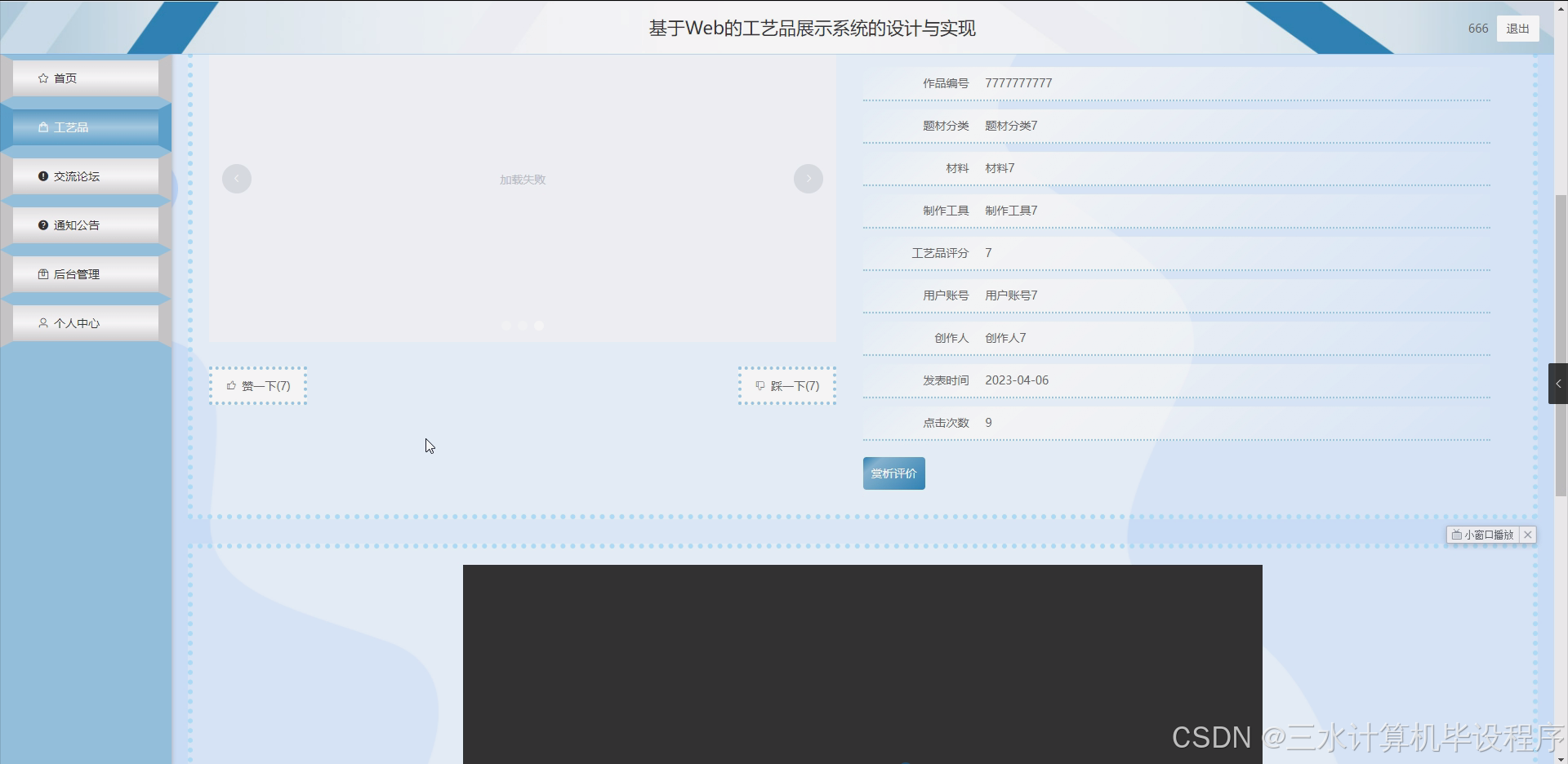Click the page title 基于Web的工艺品展示系统的设计与实现
Screen dimensions: 1568x764
click(x=813, y=29)
